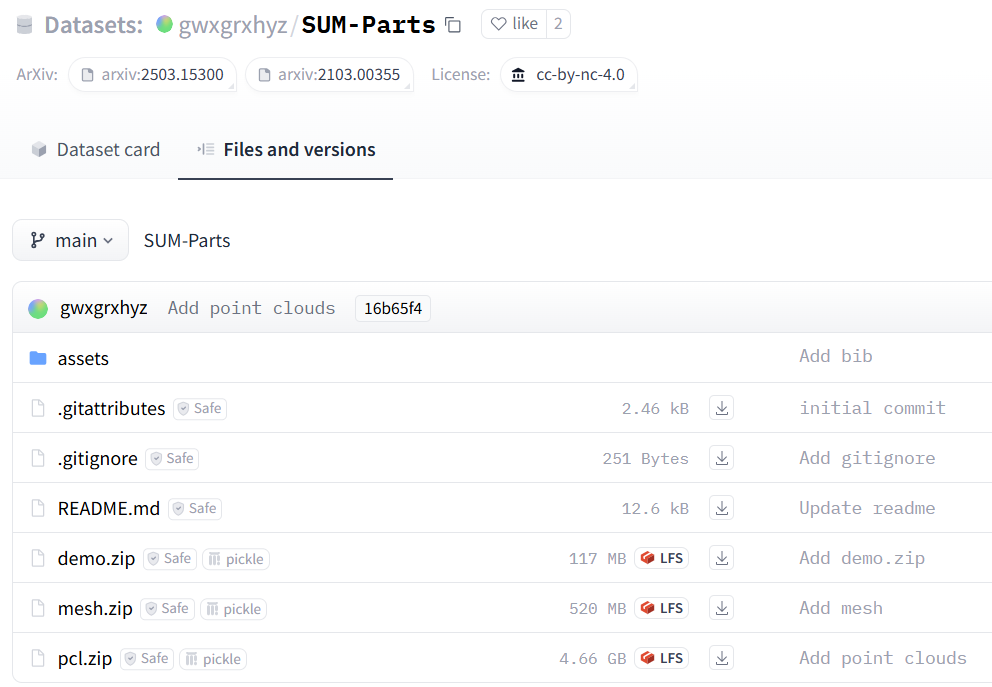The width and height of the screenshot is (992, 687).
Task: Click the LFS badge on mesh.zip
Action: tap(660, 608)
